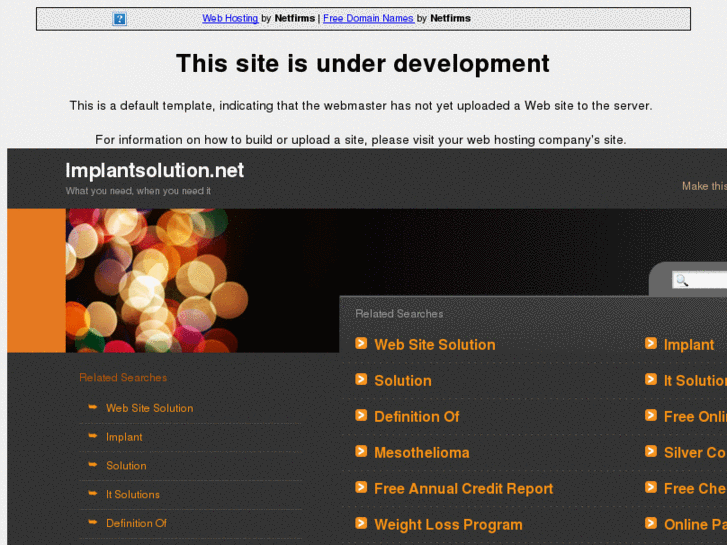Open It Solution link in right column
727x545 pixels.
point(695,381)
